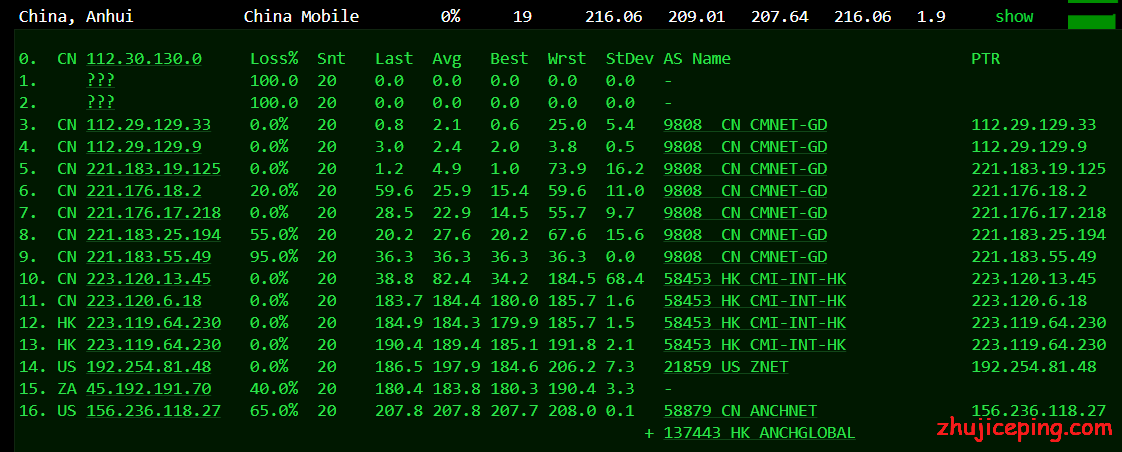Viewport: 1122px width, 452px height.
Task: Click the green 'show' link
Action: pos(1014,16)
